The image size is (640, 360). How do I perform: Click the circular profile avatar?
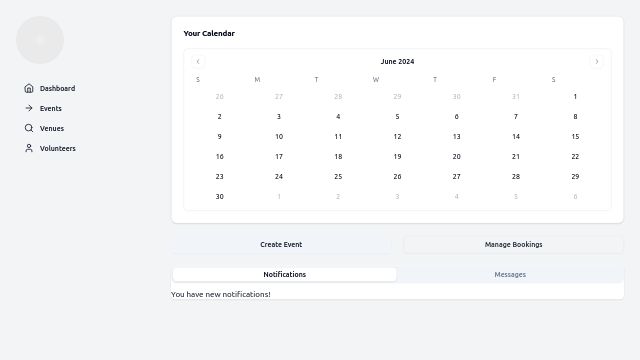pos(40,40)
